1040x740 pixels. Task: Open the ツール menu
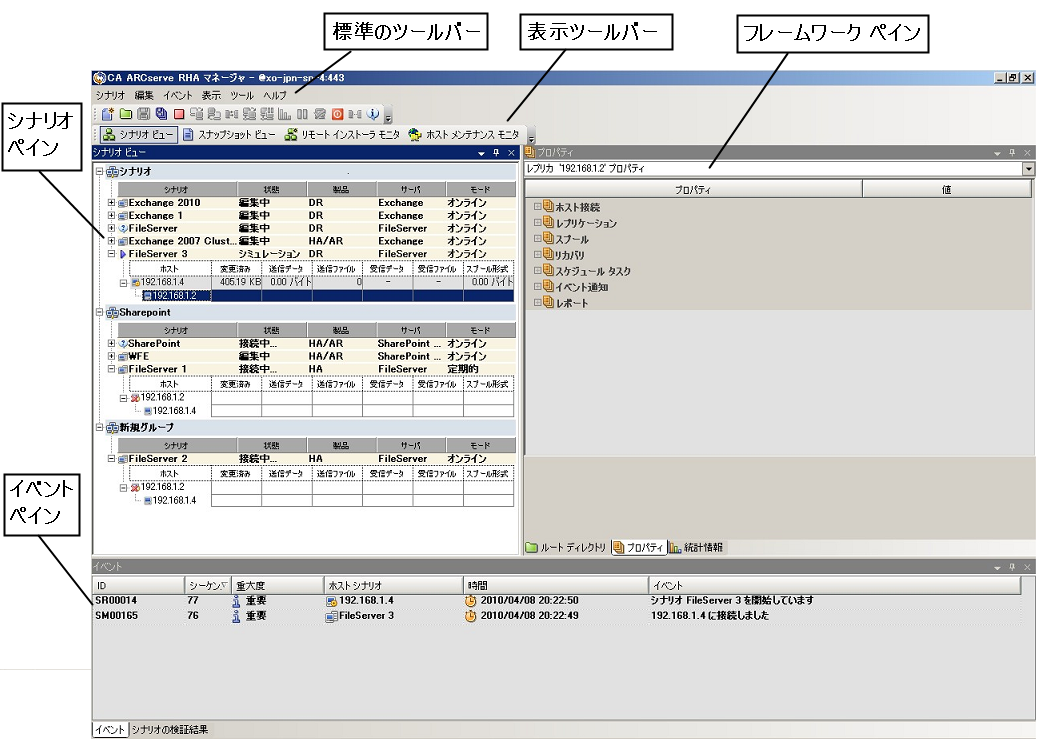242,95
